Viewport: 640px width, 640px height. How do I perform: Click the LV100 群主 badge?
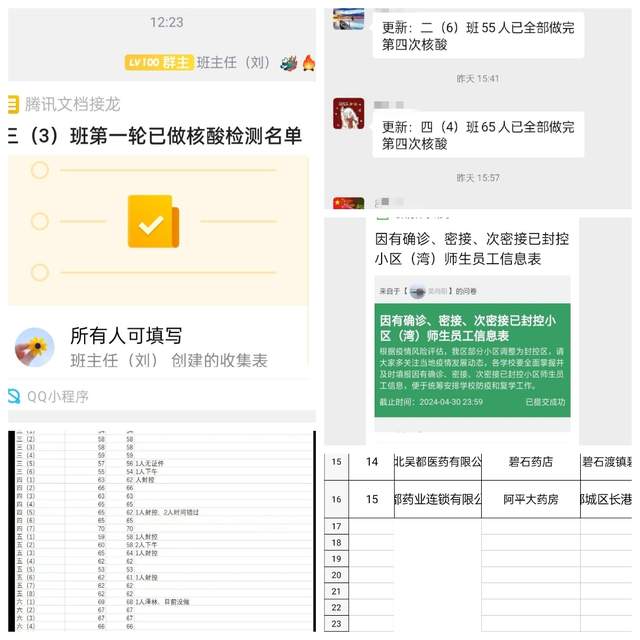[159, 62]
